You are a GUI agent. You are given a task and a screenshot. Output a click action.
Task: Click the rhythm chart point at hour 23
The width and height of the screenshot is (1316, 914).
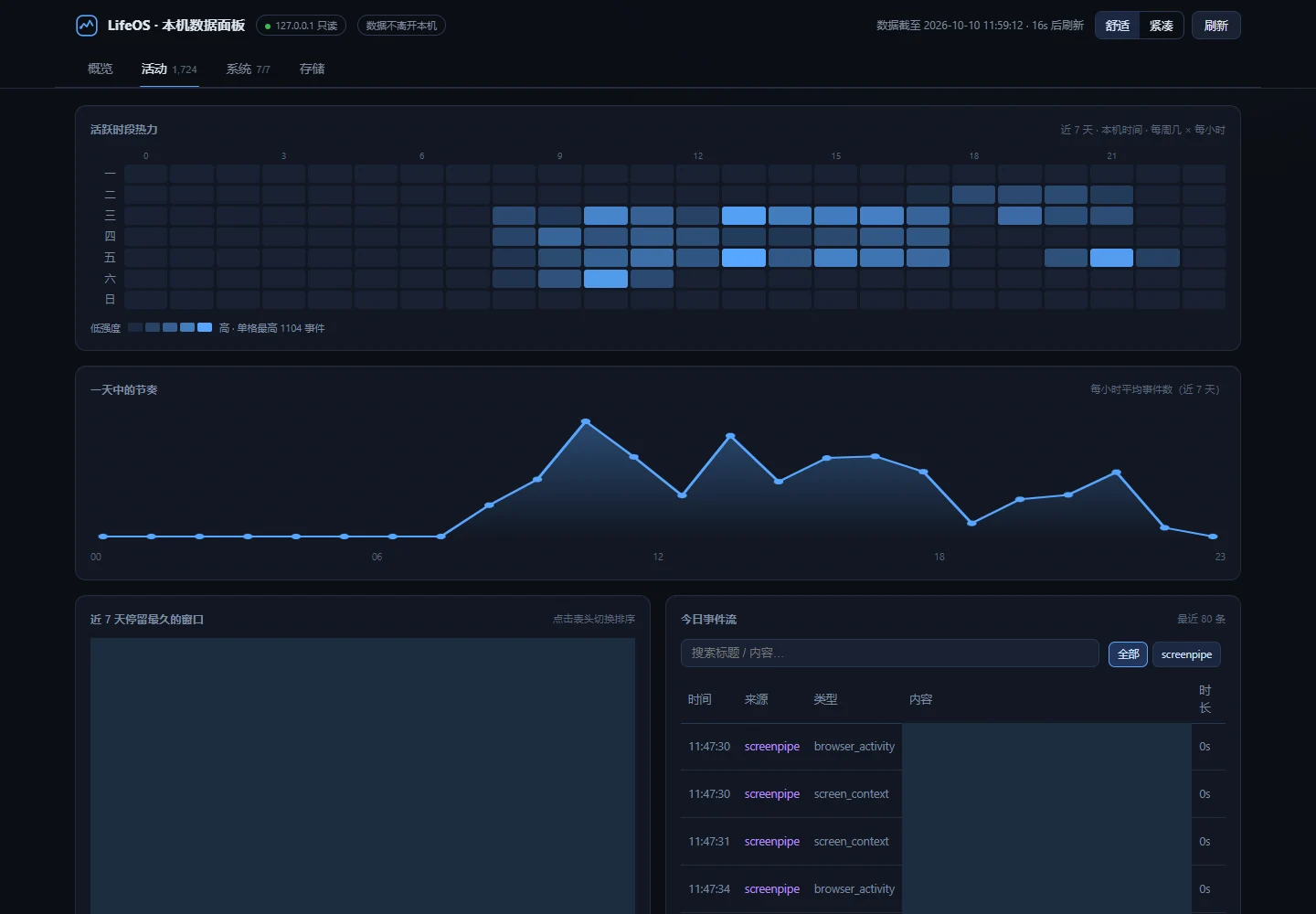1213,537
